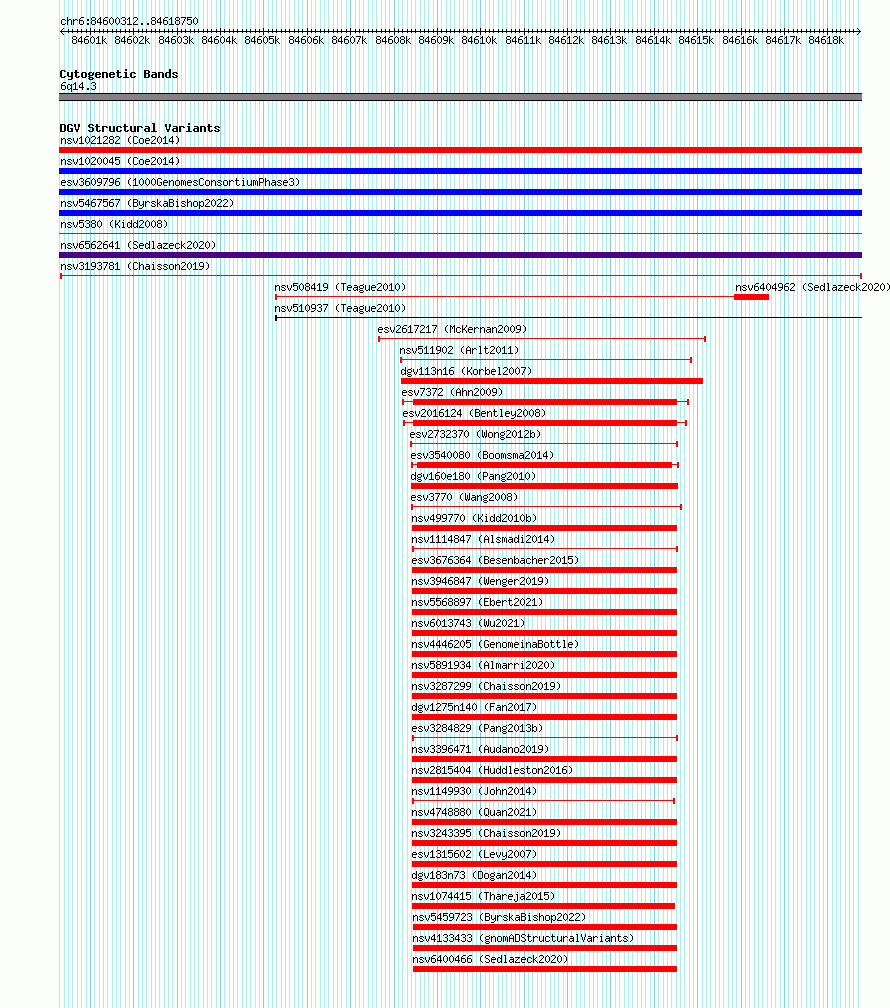Select esv3770 (Wang2008) variant label
The width and height of the screenshot is (890, 1008).
pyautogui.click(x=464, y=498)
